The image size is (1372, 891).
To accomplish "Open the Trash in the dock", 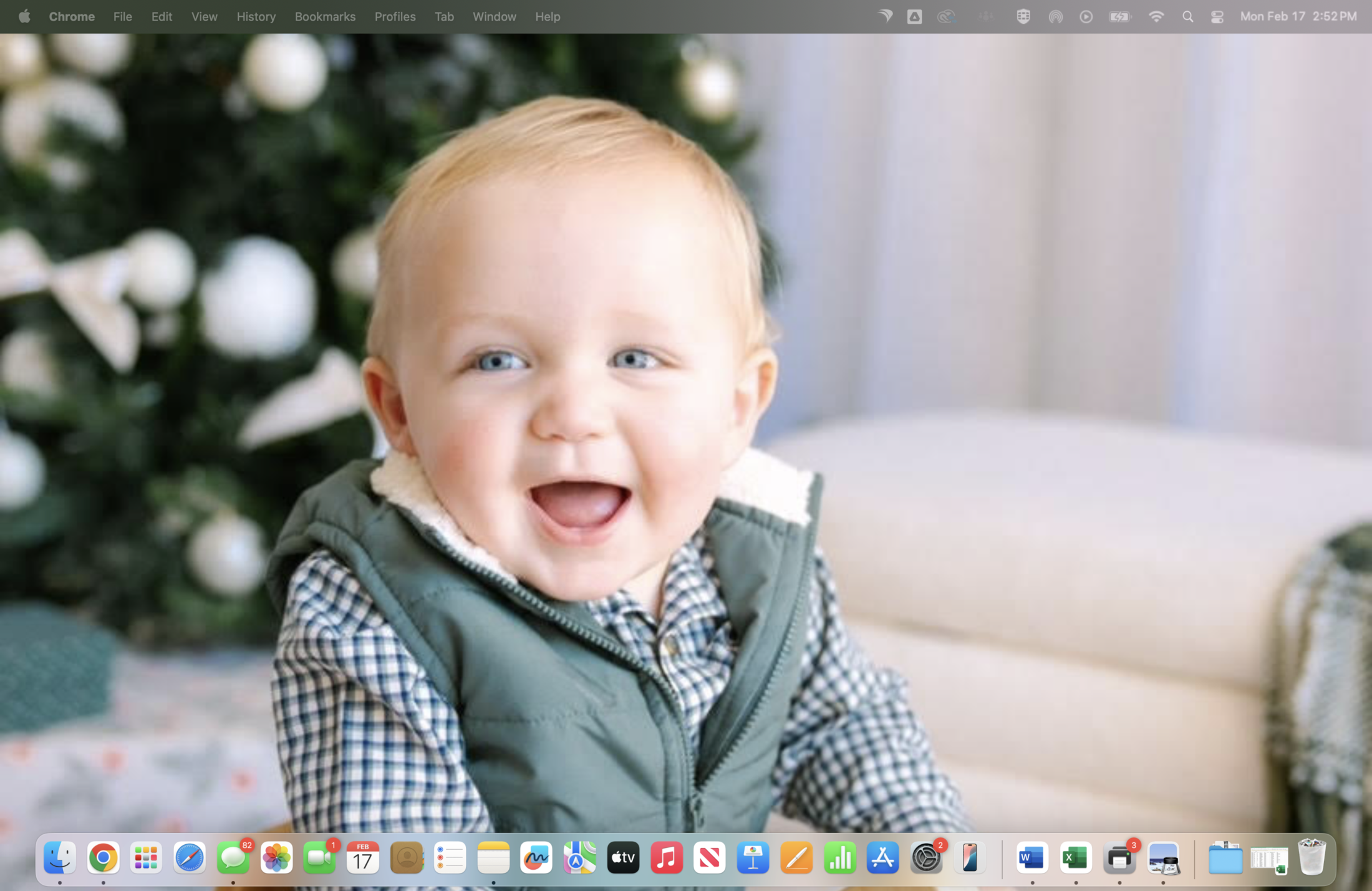I will 1312,858.
